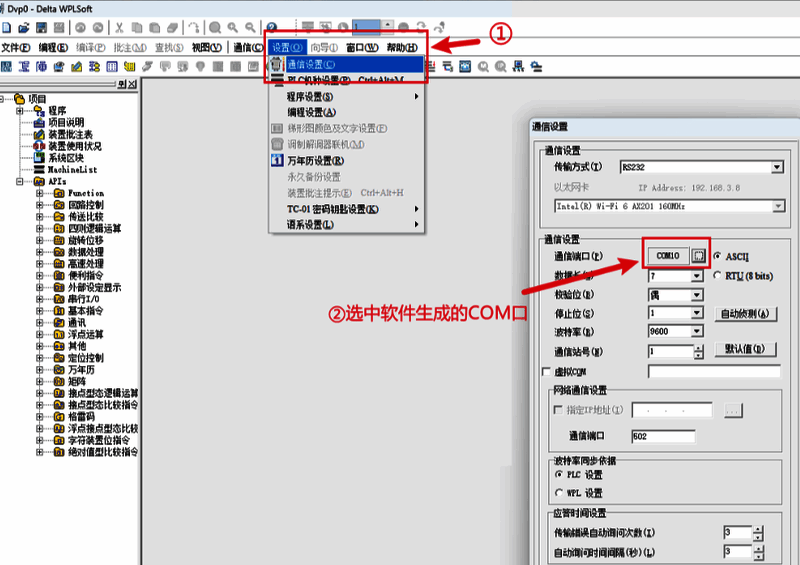Open Help with the blue question-mark icon

(272, 28)
